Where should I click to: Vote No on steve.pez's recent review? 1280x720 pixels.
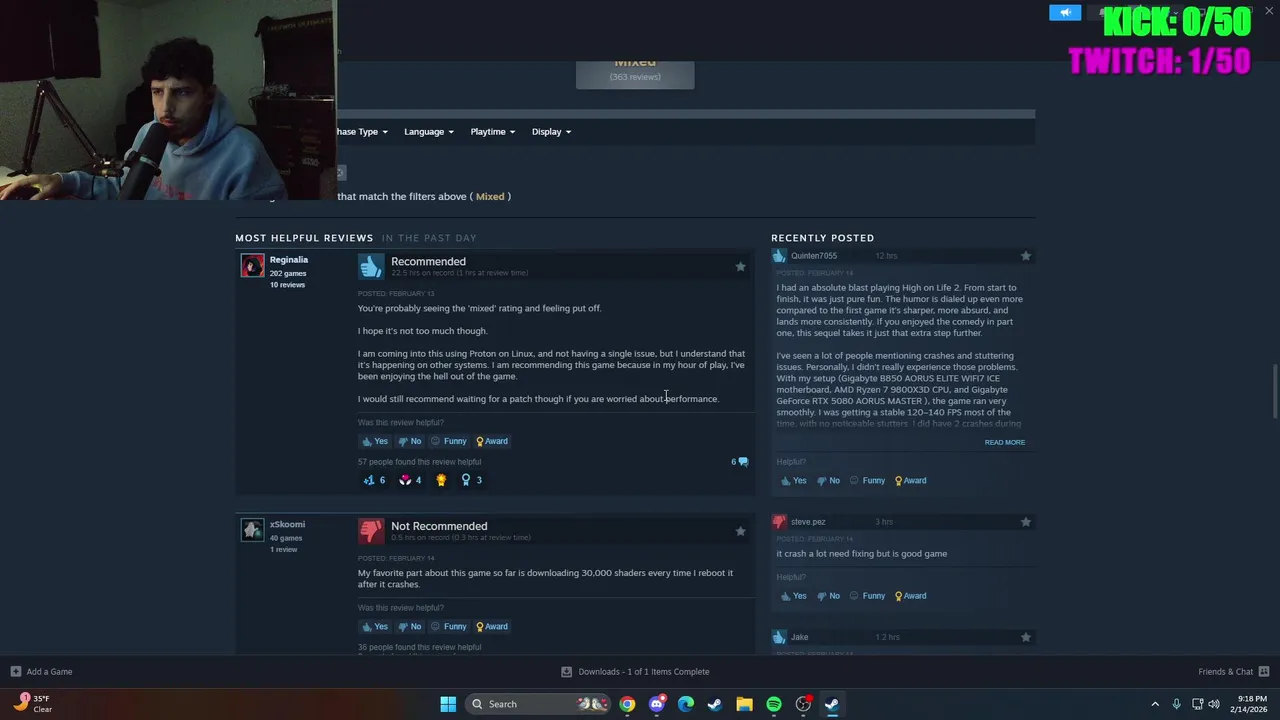pyautogui.click(x=829, y=596)
